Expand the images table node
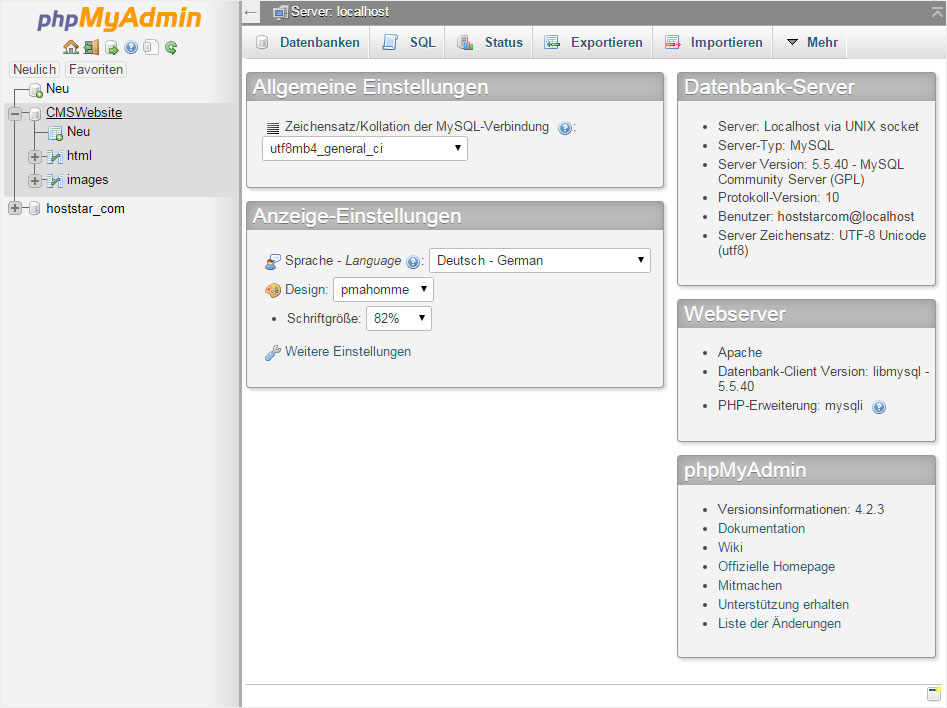The width and height of the screenshot is (947, 708). coord(34,181)
